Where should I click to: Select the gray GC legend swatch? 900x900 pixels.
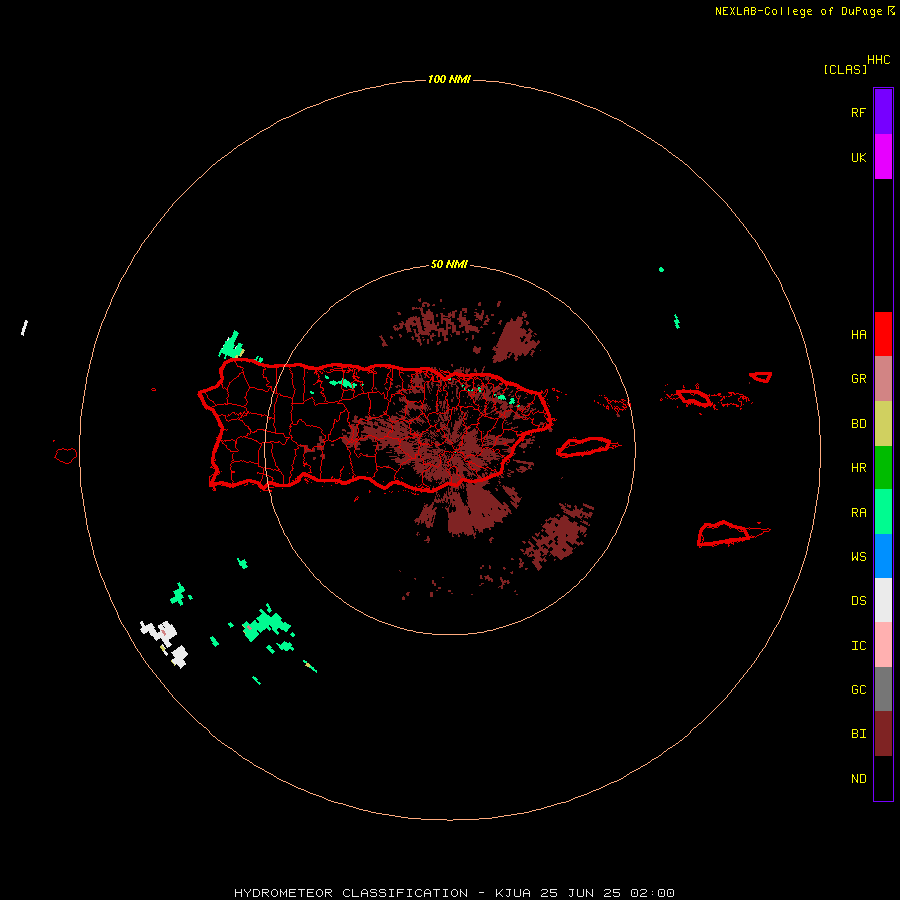tap(883, 689)
